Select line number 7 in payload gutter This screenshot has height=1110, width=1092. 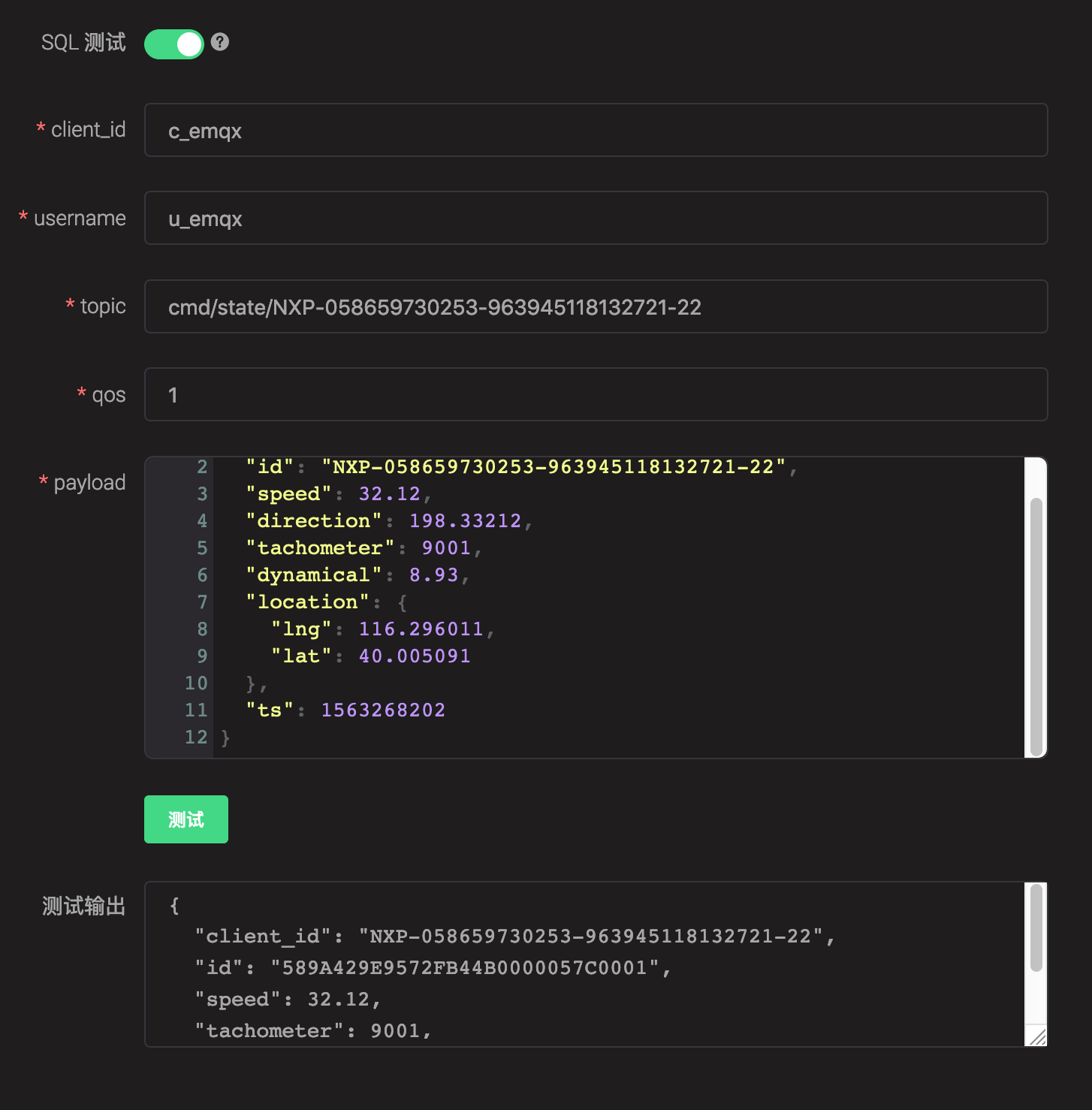tap(202, 602)
